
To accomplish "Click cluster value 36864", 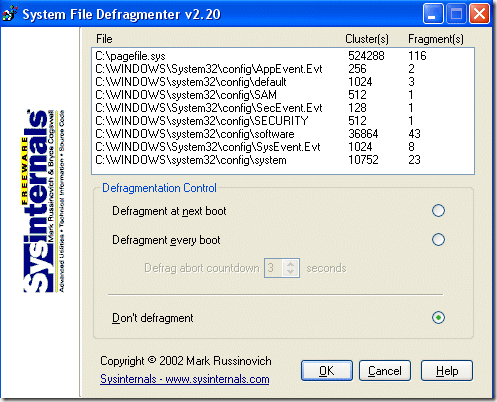I will click(363, 134).
